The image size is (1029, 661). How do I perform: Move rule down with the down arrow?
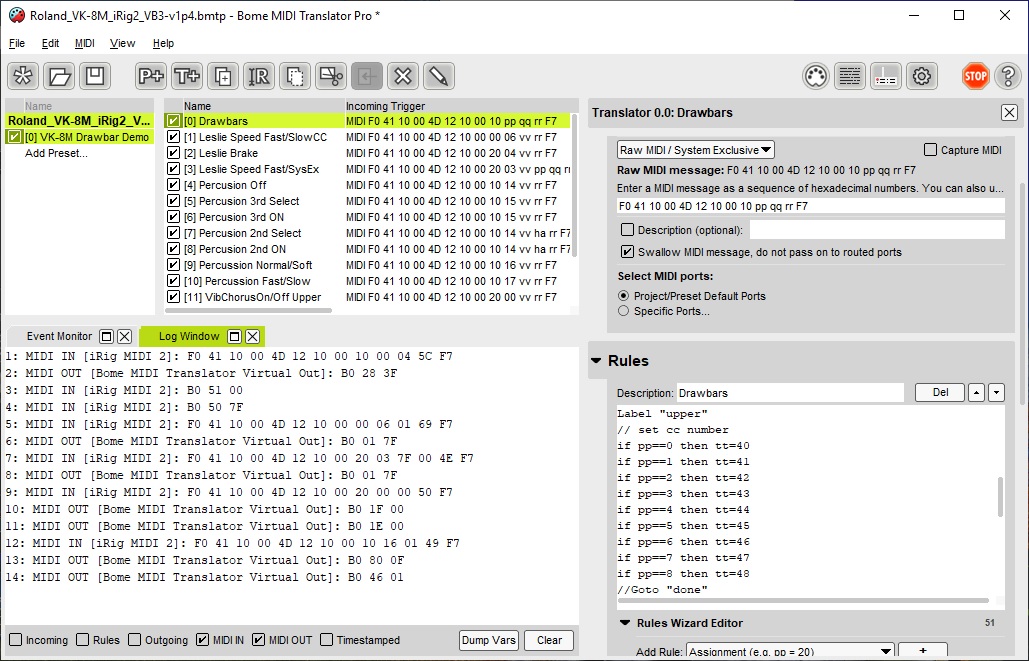pos(996,393)
